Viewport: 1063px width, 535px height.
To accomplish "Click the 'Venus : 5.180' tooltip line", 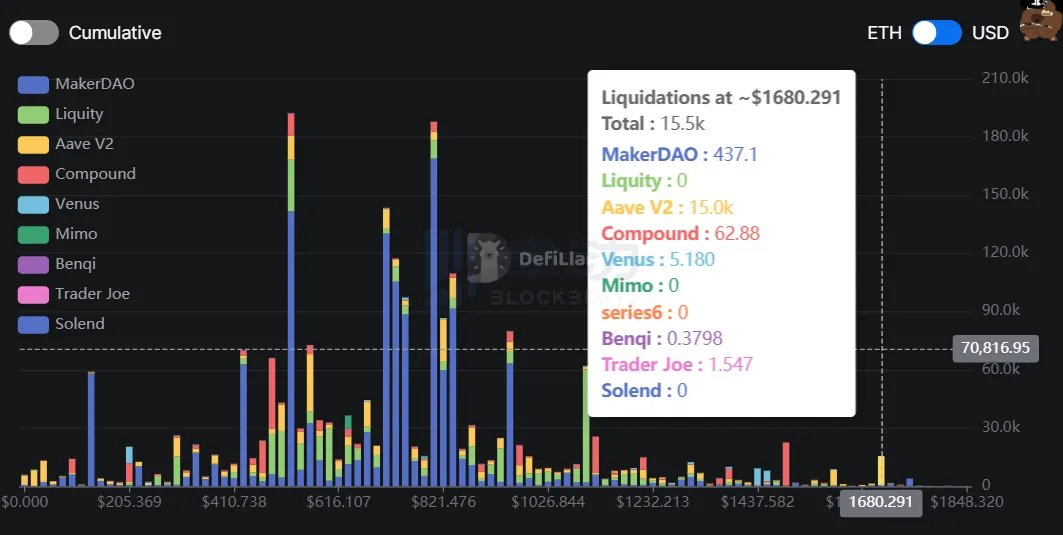I will [x=658, y=260].
